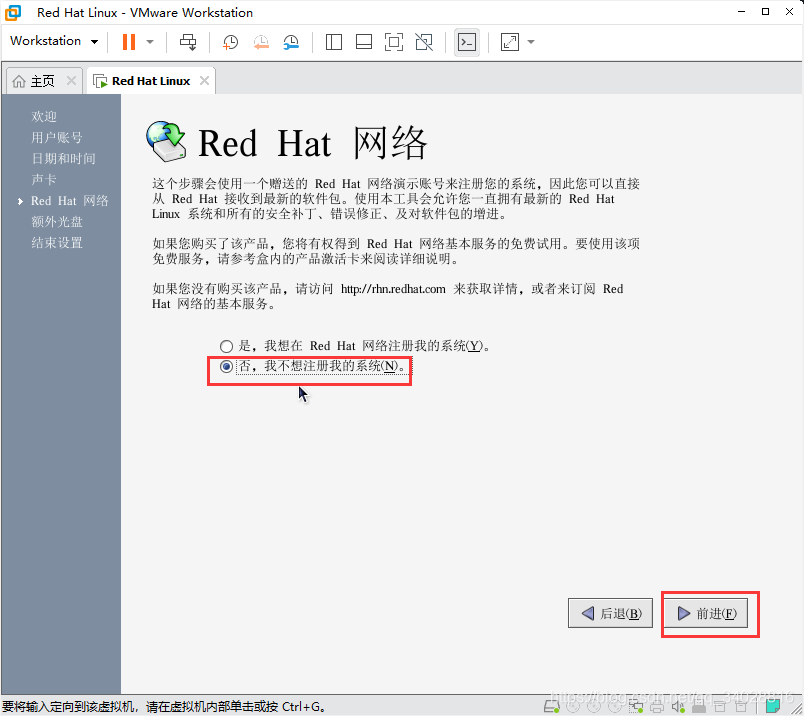Select 结束设置 in the setup sidebar
This screenshot has width=804, height=716.
point(57,242)
